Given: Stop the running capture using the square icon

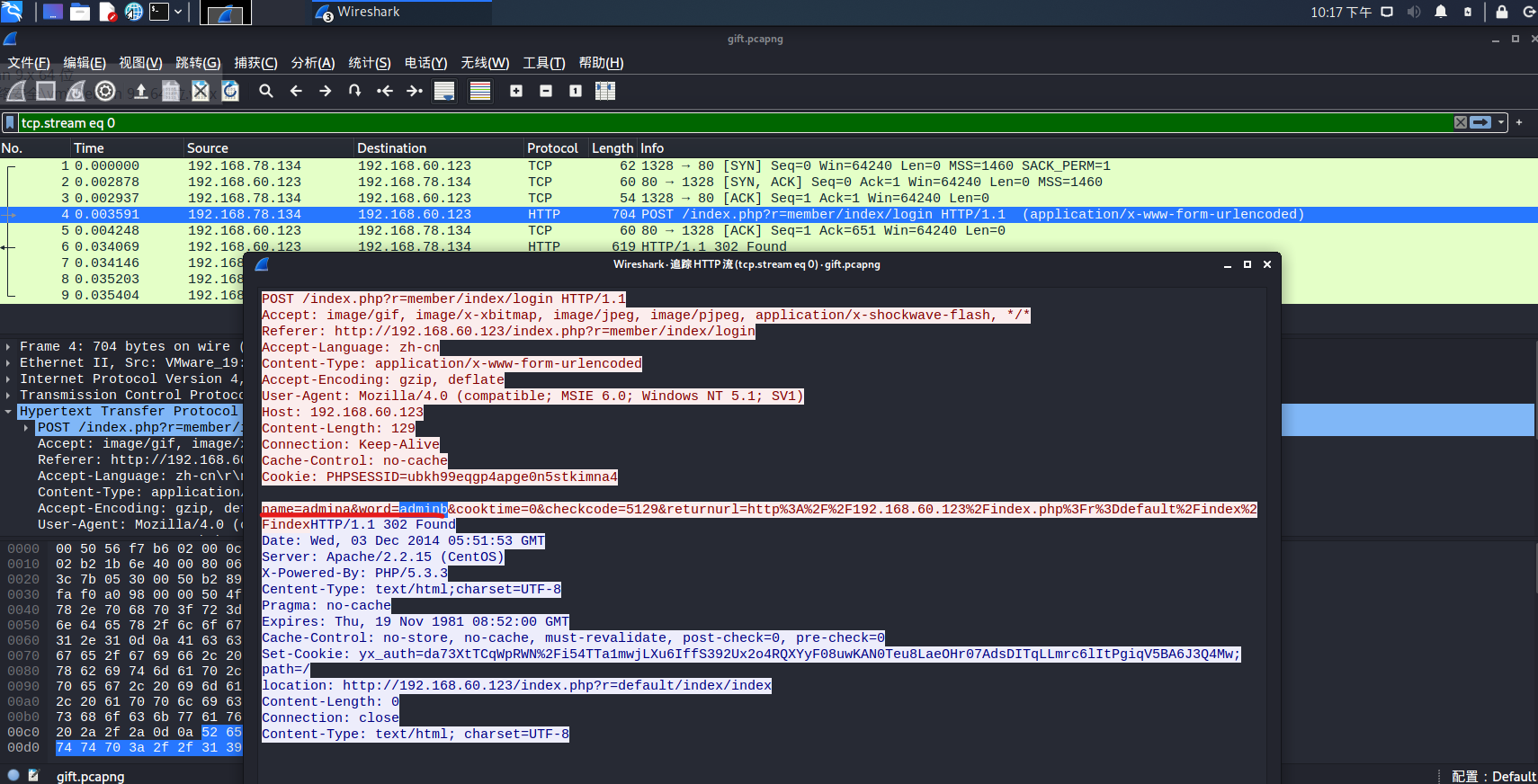Looking at the screenshot, I should 46,91.
